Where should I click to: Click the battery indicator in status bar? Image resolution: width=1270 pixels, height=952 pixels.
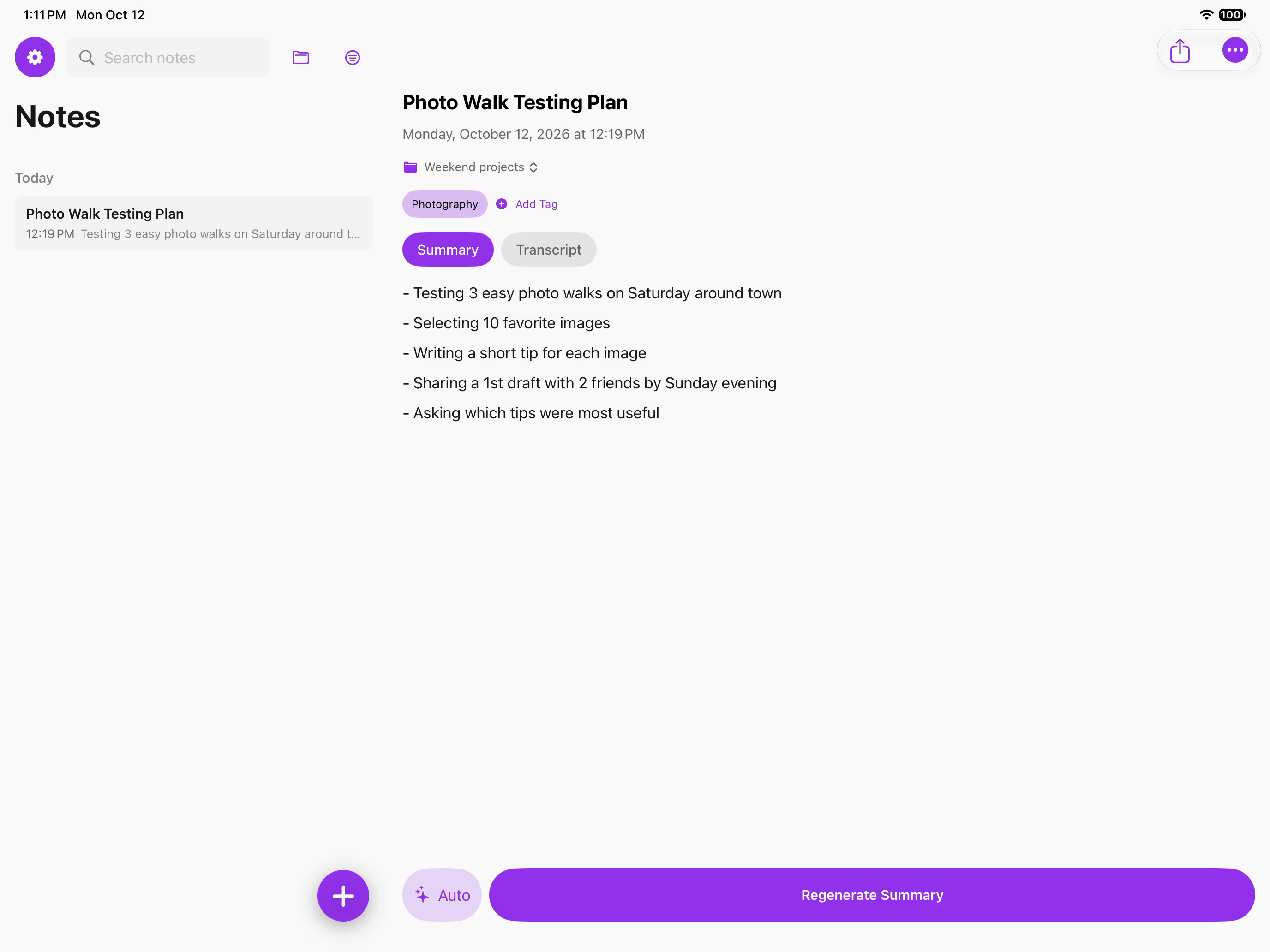coord(1232,15)
